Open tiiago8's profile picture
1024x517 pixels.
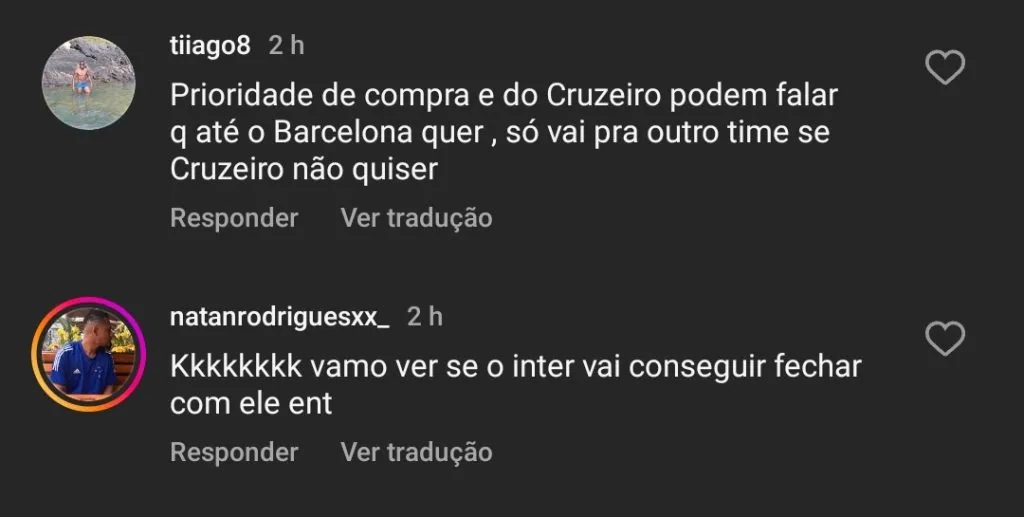[88, 83]
